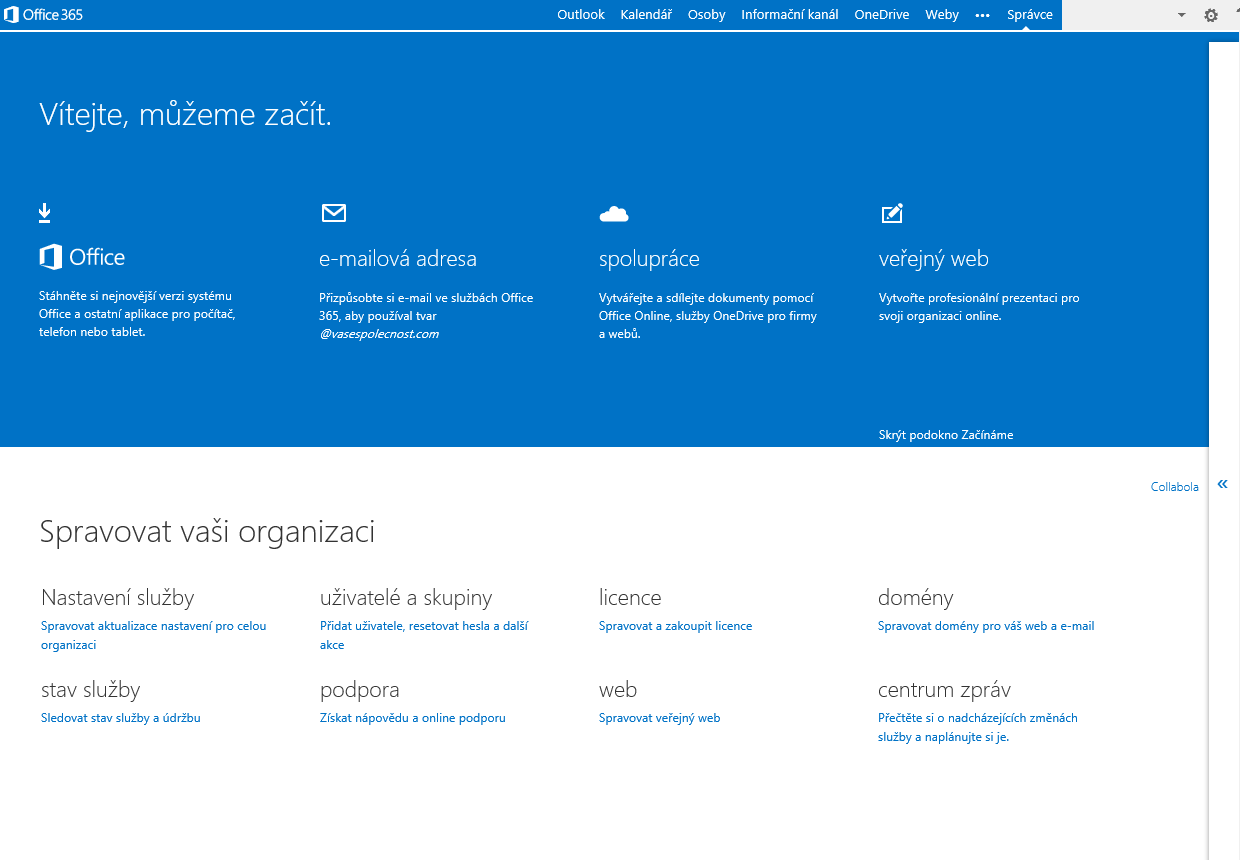The height and width of the screenshot is (860, 1240).
Task: Click the Vytvořte profesionální prezentaci description
Action: 979,307
